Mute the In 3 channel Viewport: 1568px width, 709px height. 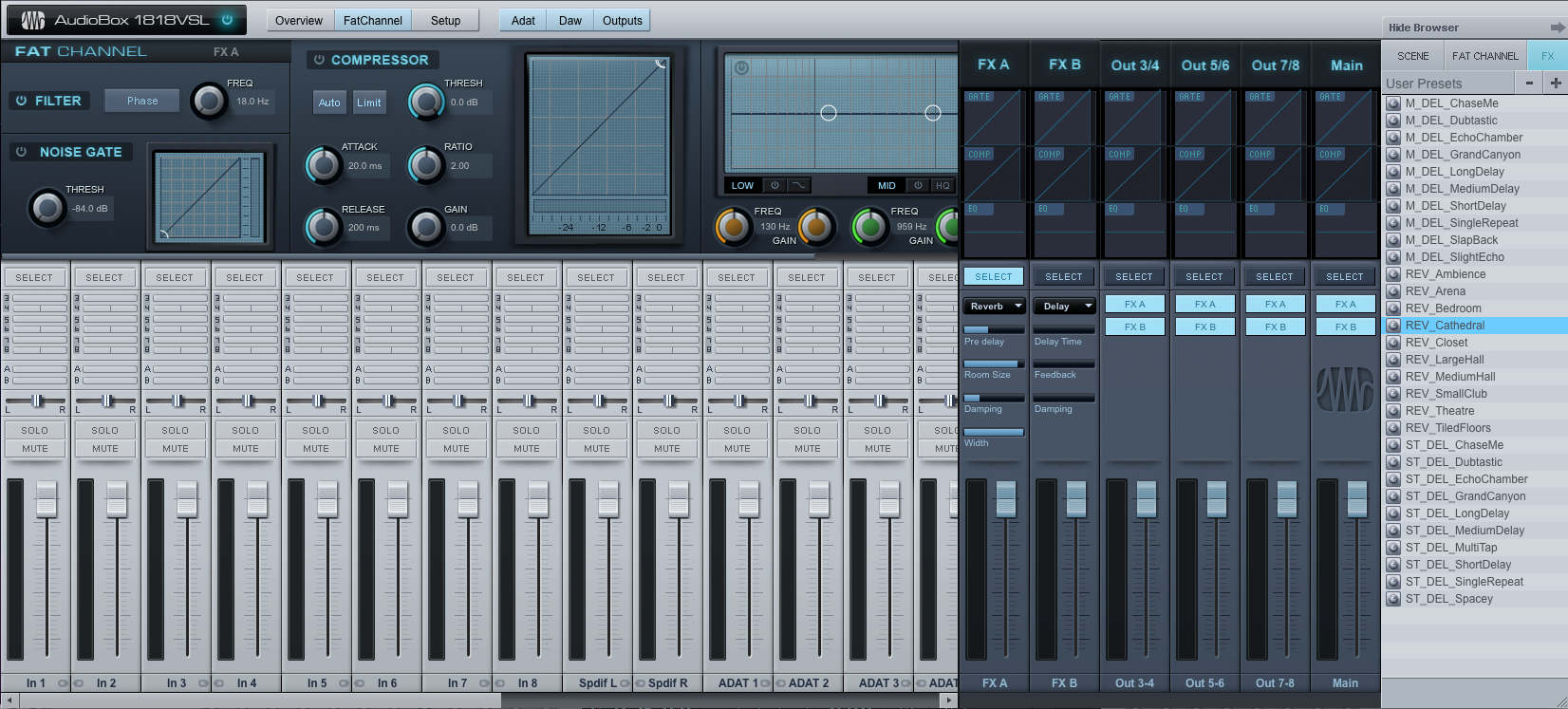click(x=176, y=448)
